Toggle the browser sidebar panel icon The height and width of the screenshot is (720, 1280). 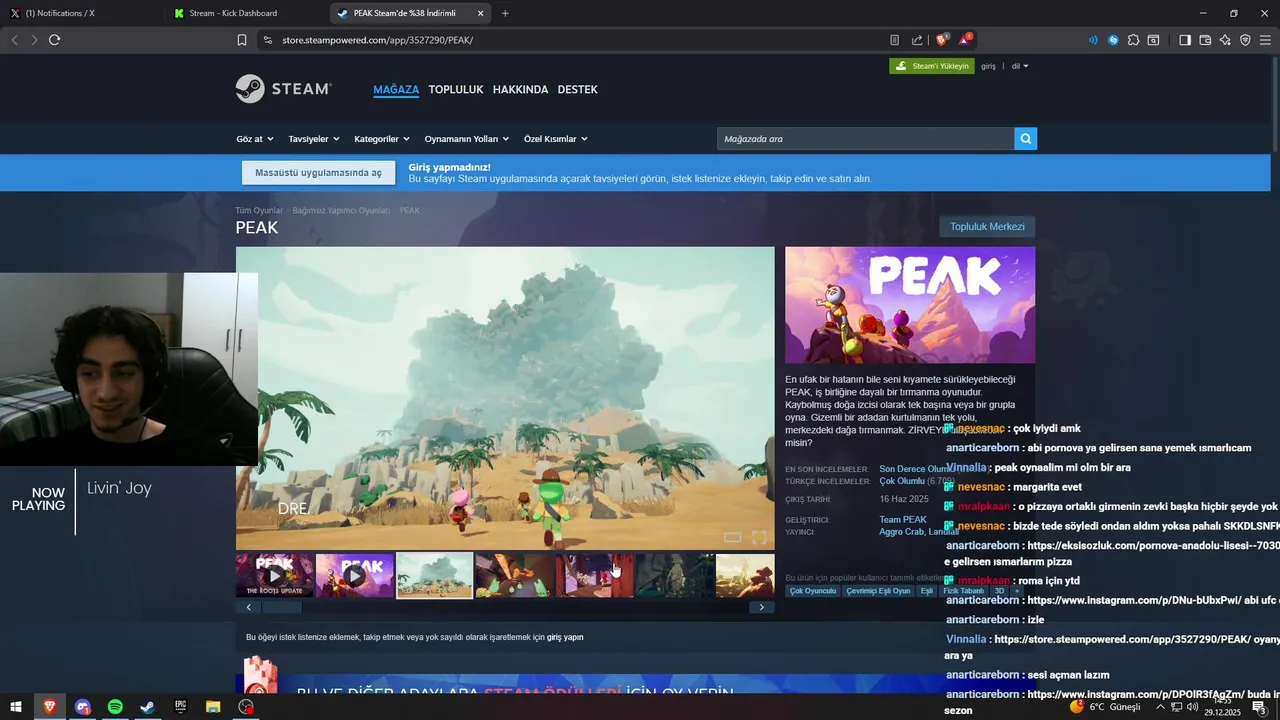coord(1185,40)
